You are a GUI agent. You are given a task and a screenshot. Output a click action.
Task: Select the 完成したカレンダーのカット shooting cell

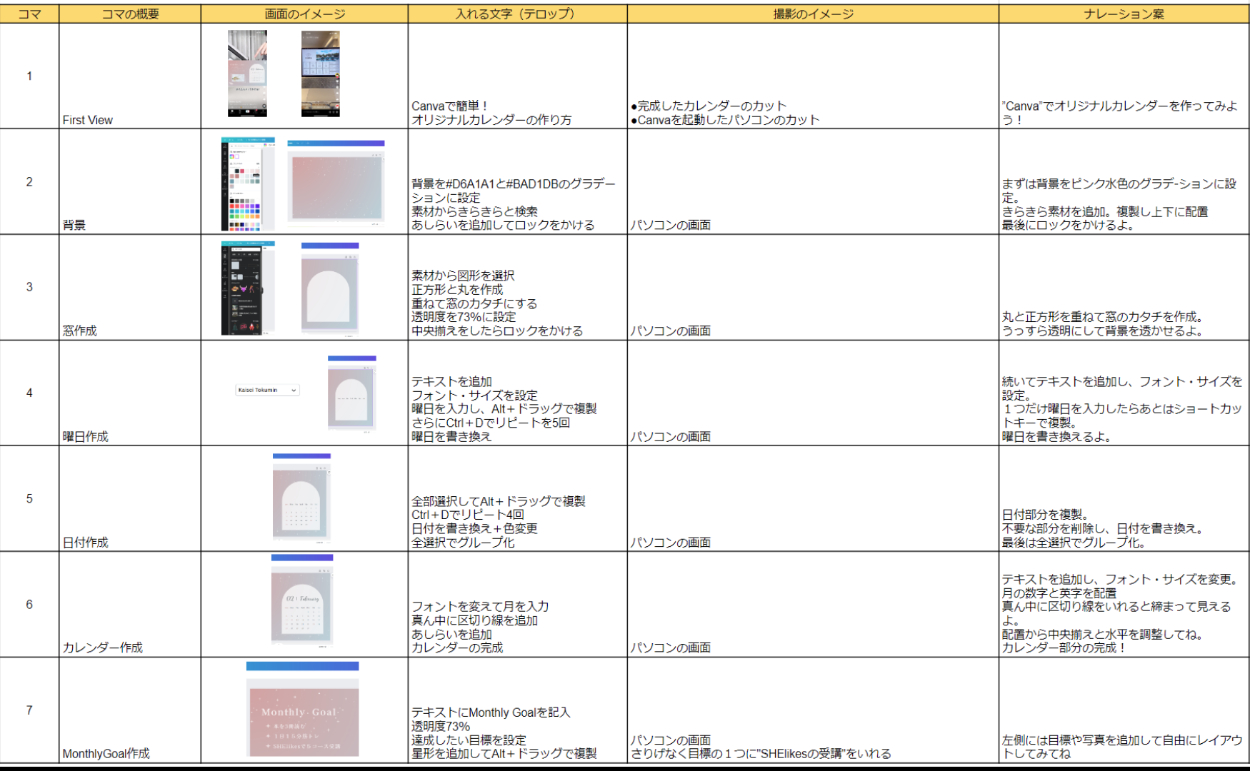[x=812, y=76]
